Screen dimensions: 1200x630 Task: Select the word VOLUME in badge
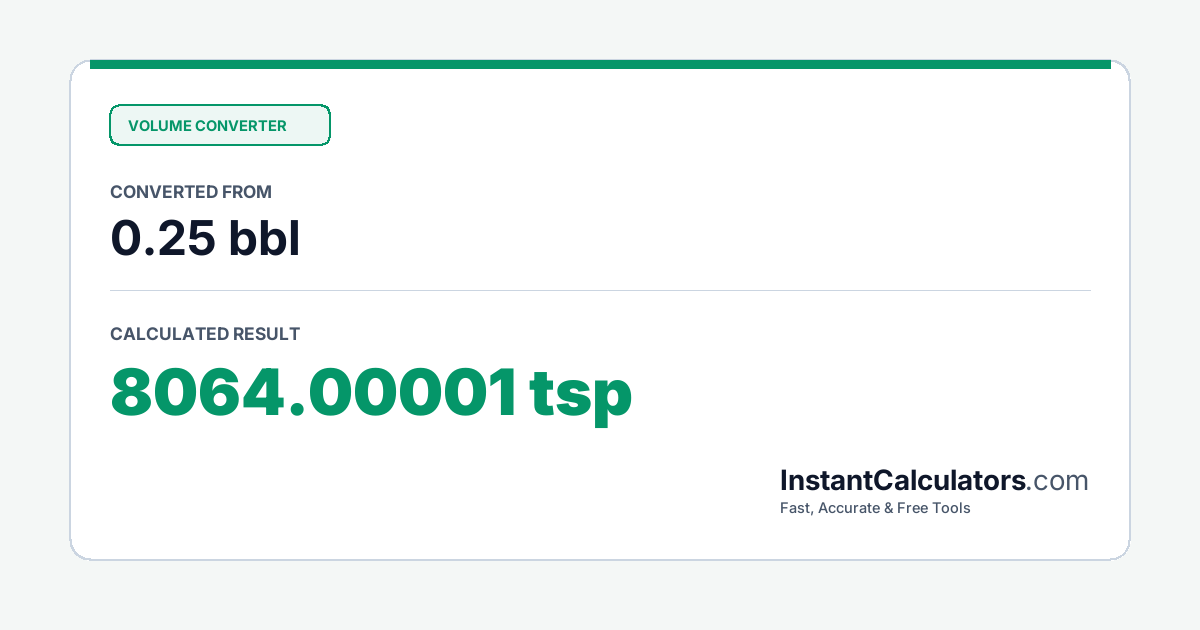pyautogui.click(x=159, y=126)
